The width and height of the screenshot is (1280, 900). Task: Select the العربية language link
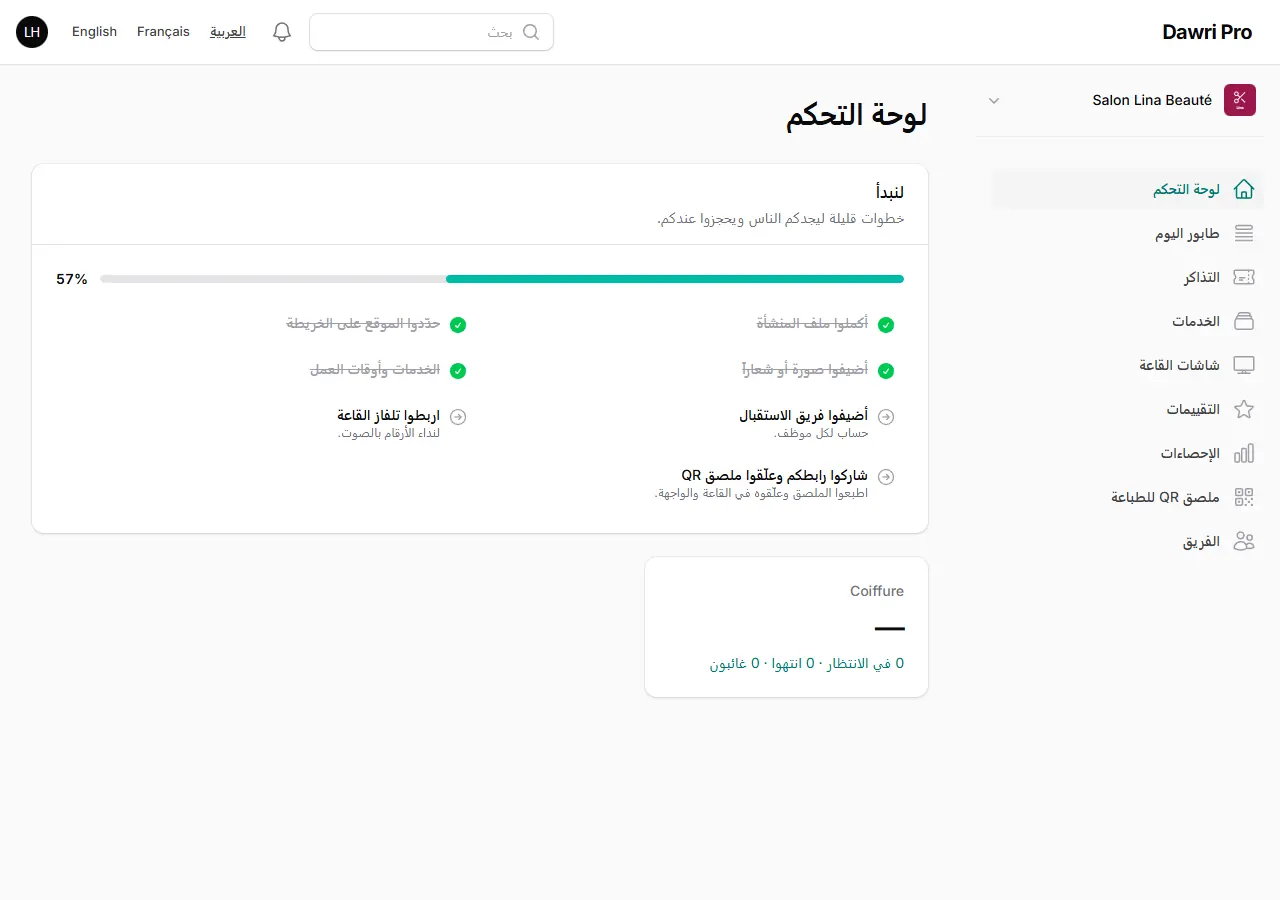click(228, 32)
